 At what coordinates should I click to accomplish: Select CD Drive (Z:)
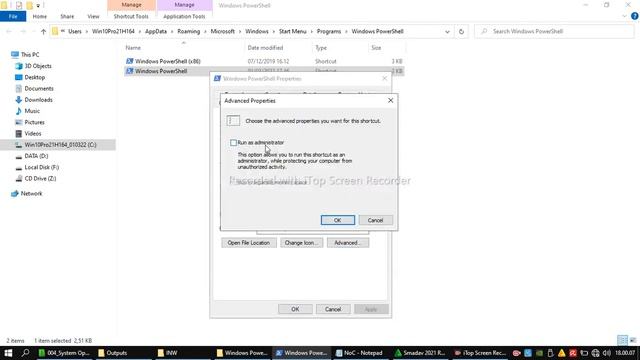click(40, 178)
